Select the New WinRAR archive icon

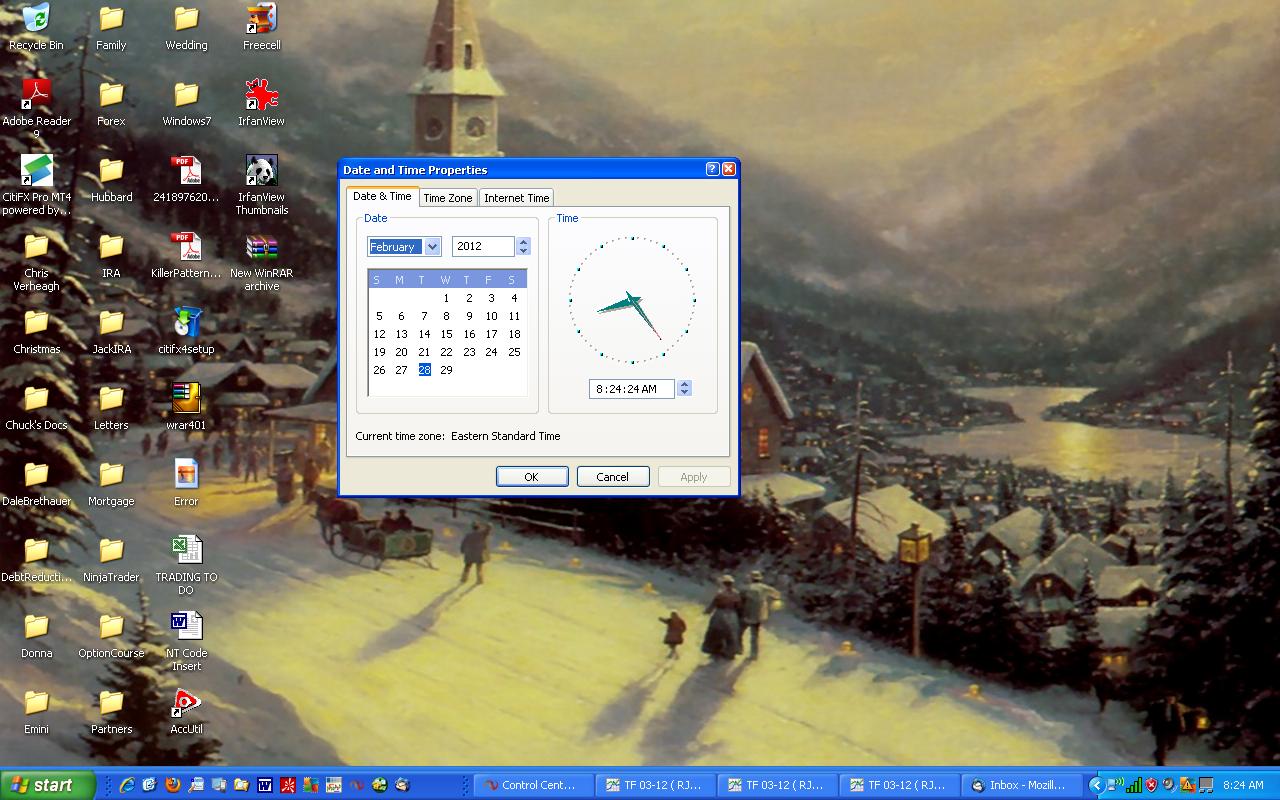(261, 261)
